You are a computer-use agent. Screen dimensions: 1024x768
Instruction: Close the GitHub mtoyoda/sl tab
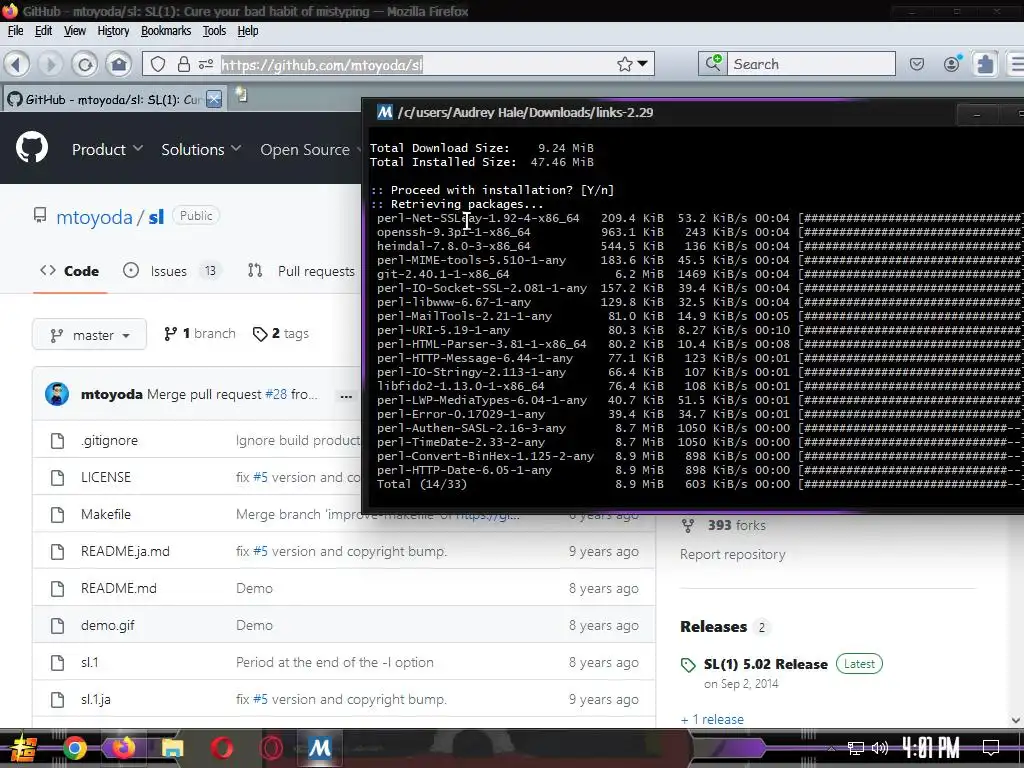click(214, 99)
